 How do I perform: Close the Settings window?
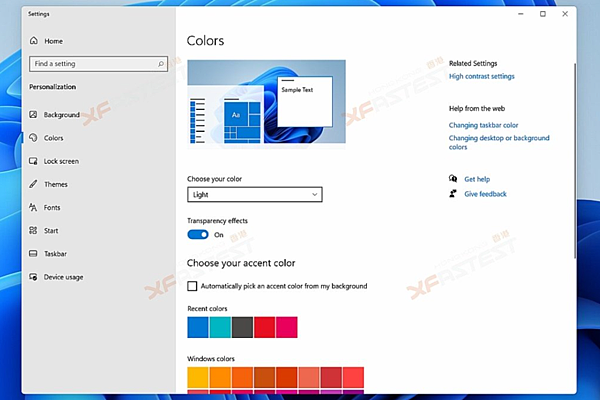click(x=565, y=14)
